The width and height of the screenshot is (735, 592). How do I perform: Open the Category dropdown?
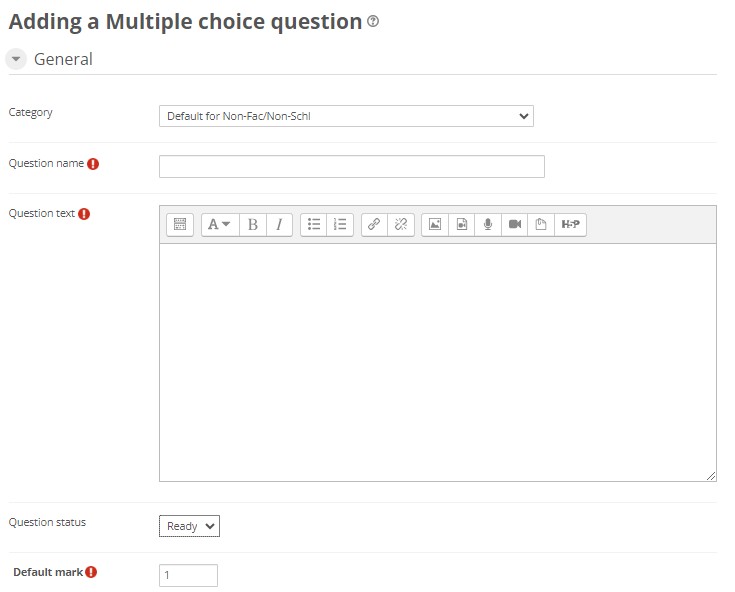346,116
